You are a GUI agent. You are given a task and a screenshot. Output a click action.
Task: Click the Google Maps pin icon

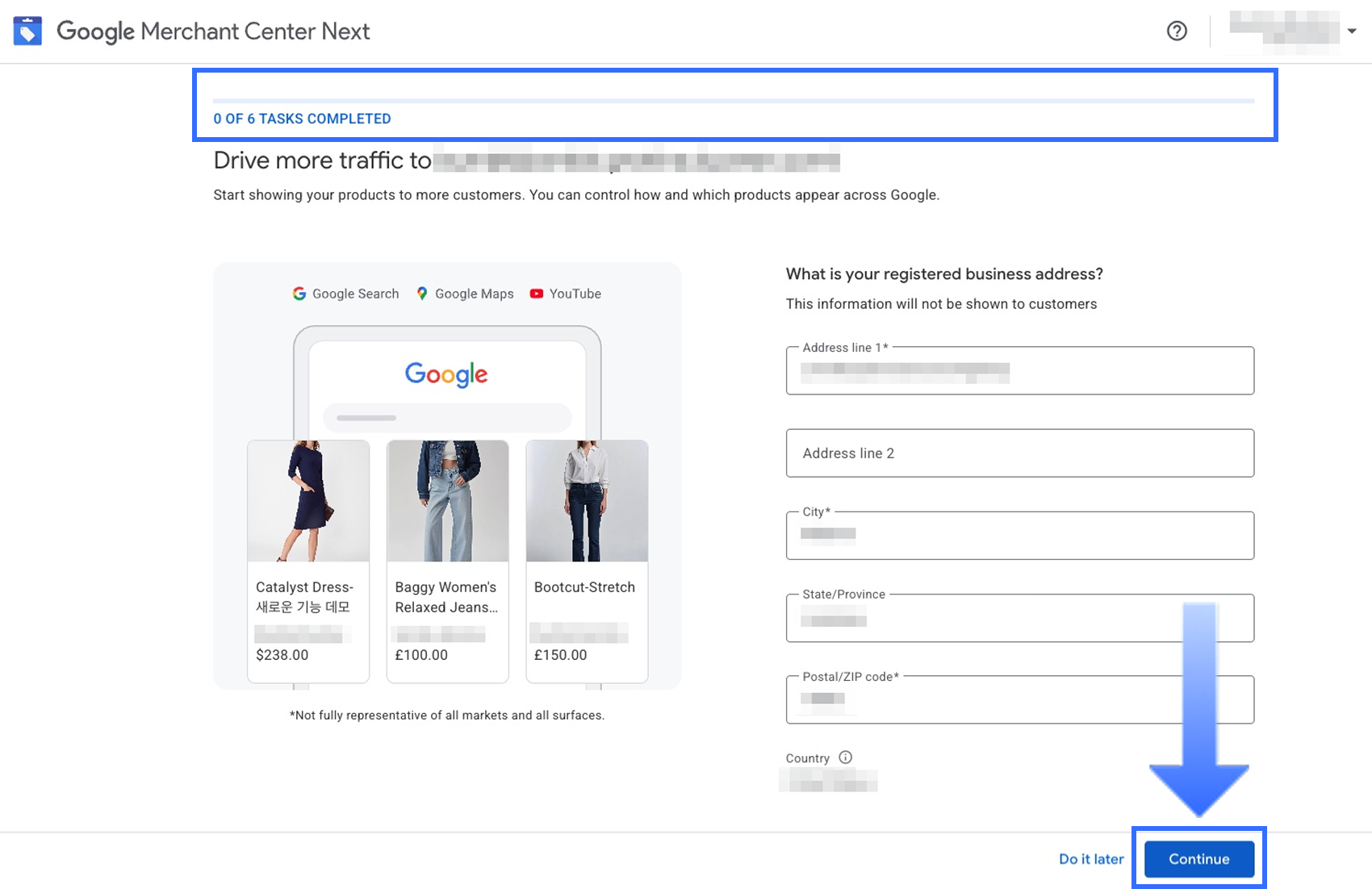421,294
